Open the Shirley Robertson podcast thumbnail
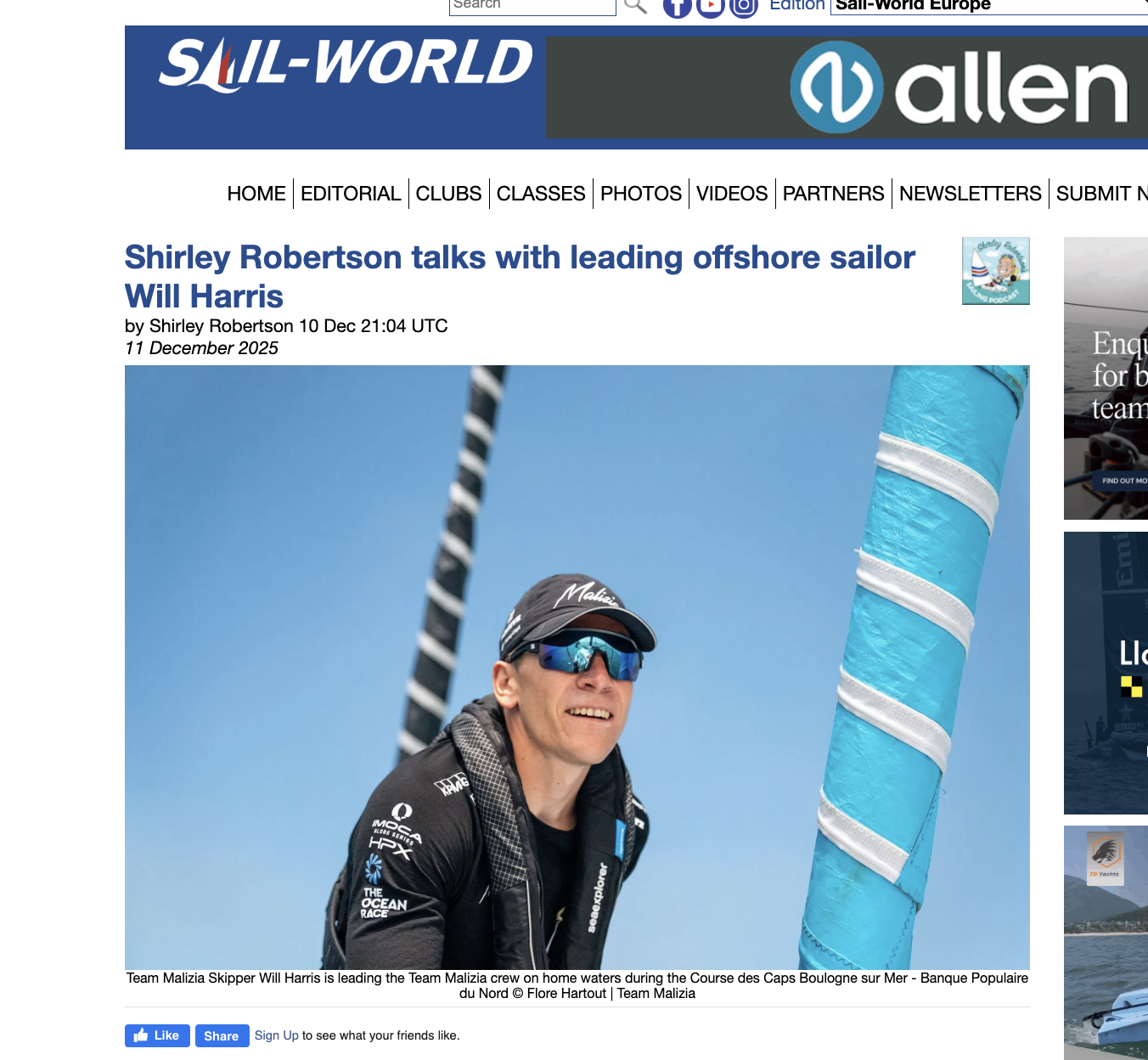 (x=996, y=271)
